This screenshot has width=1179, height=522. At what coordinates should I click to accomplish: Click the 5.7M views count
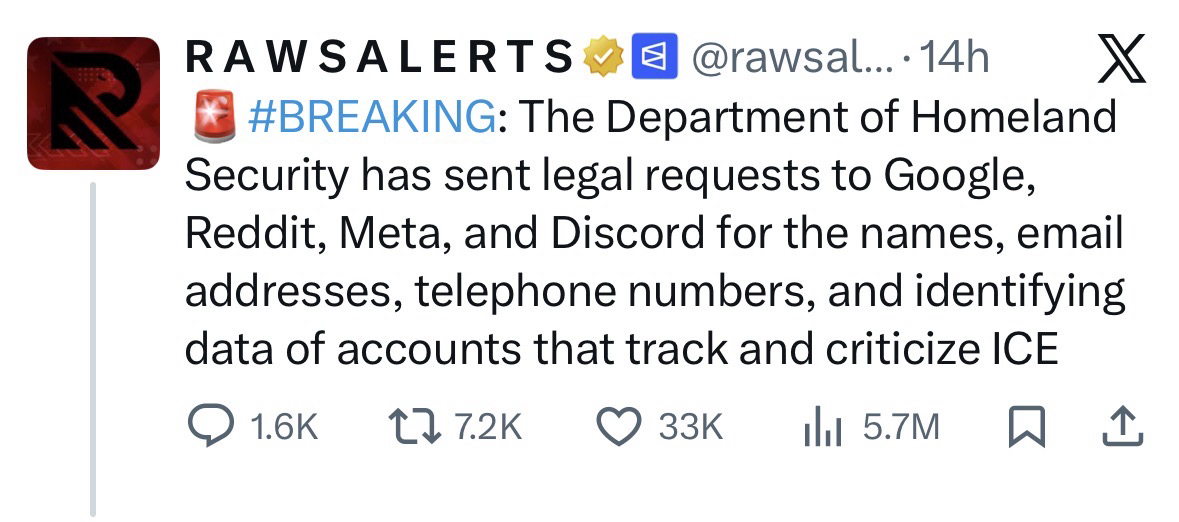click(901, 428)
